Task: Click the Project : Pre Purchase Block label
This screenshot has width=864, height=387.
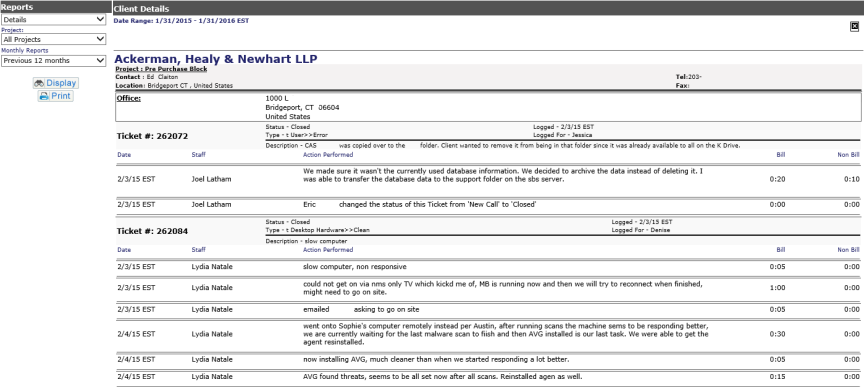Action: [x=161, y=69]
